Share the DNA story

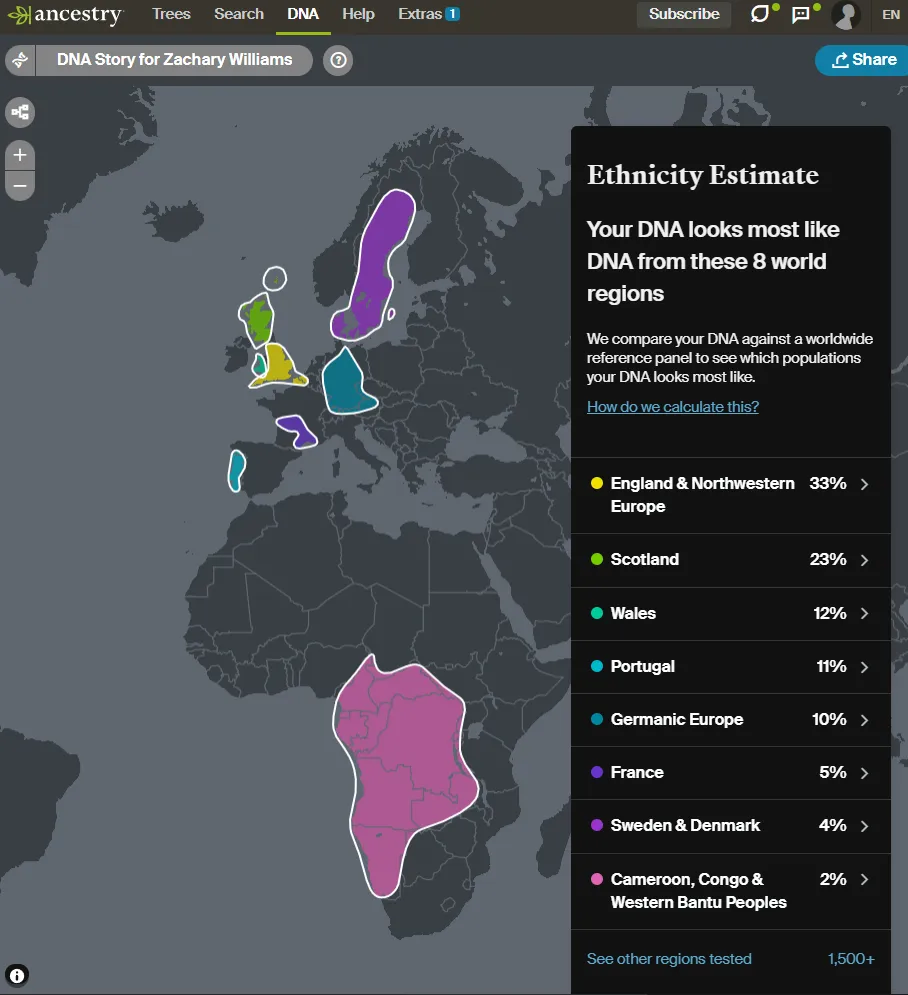click(864, 60)
